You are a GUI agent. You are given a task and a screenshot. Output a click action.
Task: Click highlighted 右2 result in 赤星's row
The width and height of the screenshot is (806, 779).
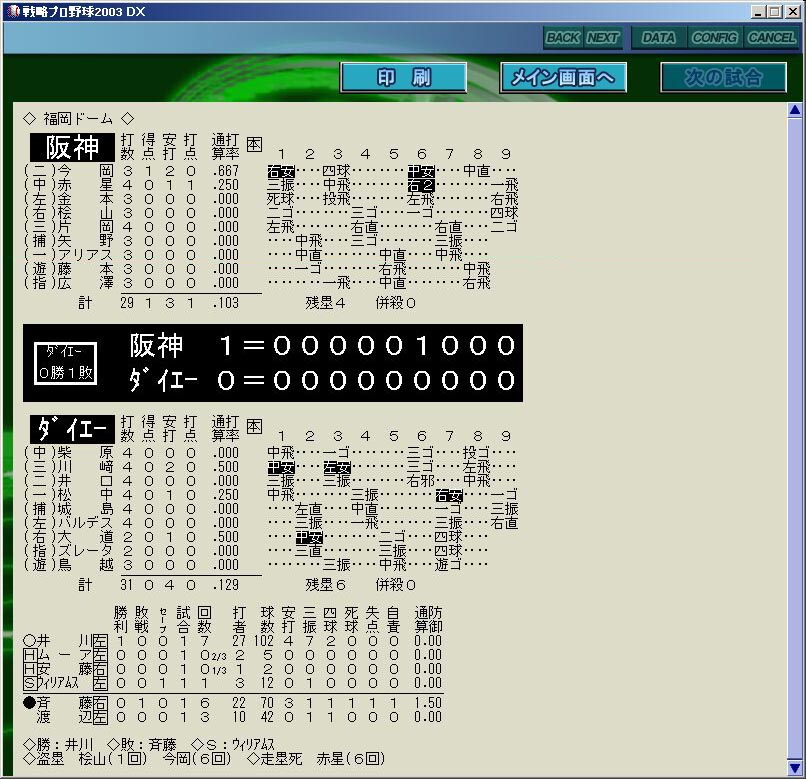pos(421,185)
